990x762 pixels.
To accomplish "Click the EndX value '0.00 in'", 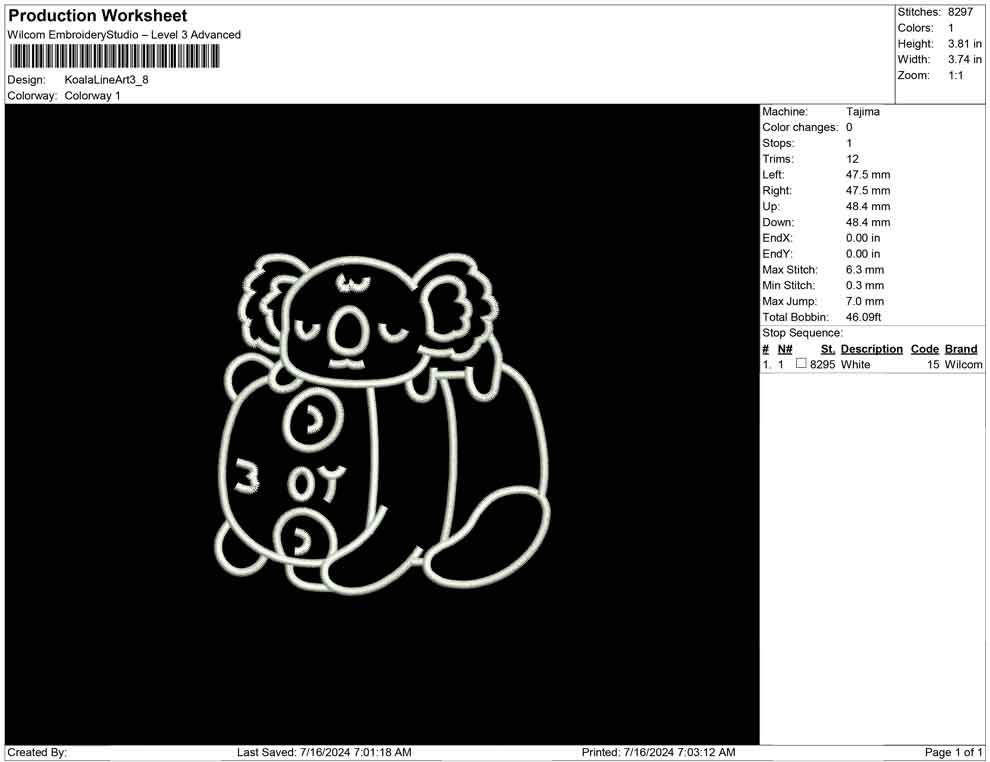I will (x=862, y=238).
